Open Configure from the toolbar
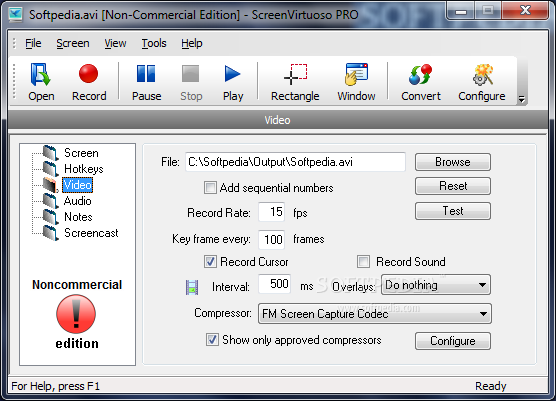The height and width of the screenshot is (401, 556). click(482, 82)
